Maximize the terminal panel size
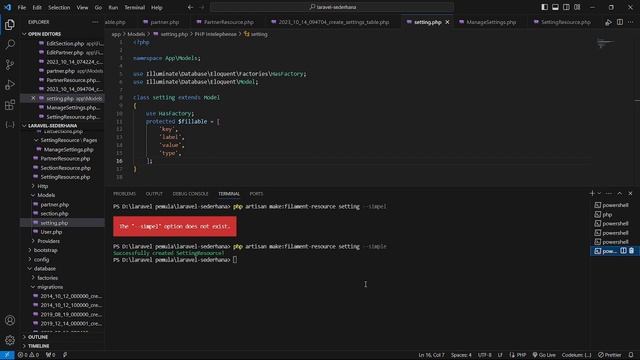The image size is (640, 360). (620, 193)
